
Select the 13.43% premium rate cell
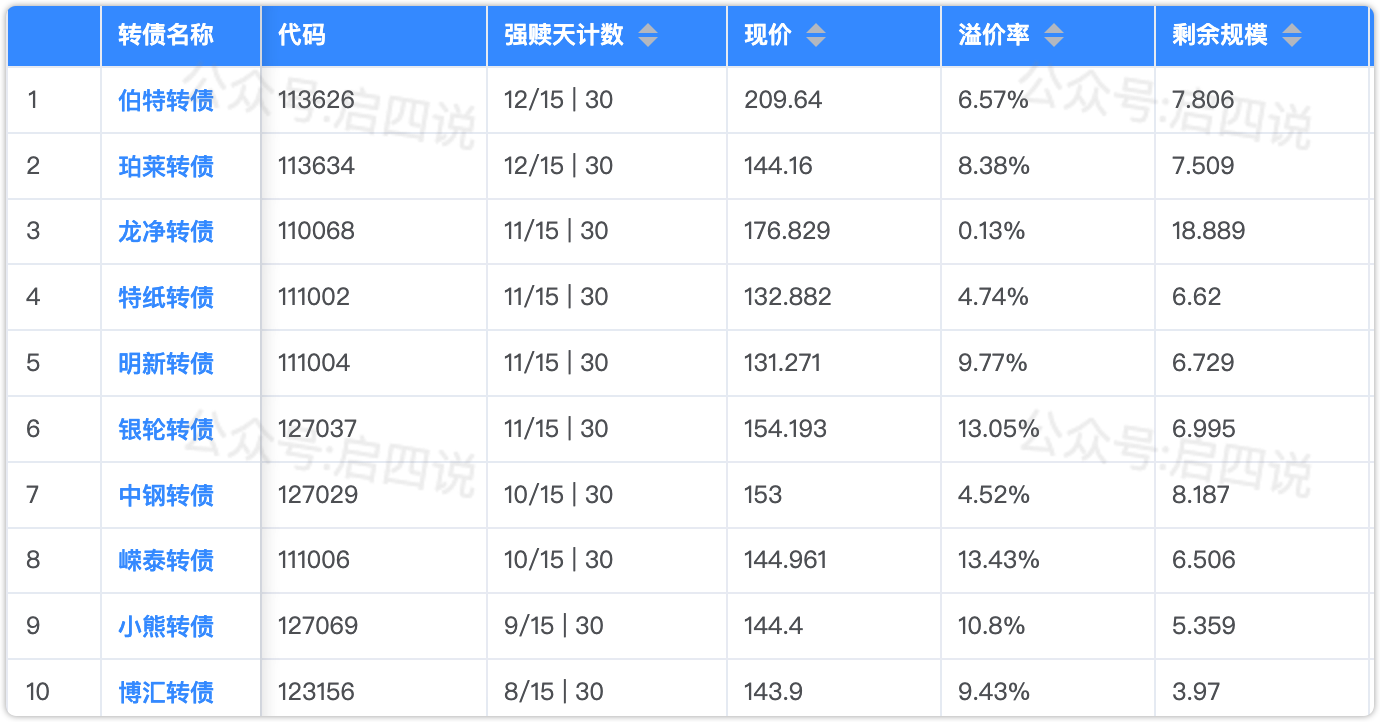[999, 560]
